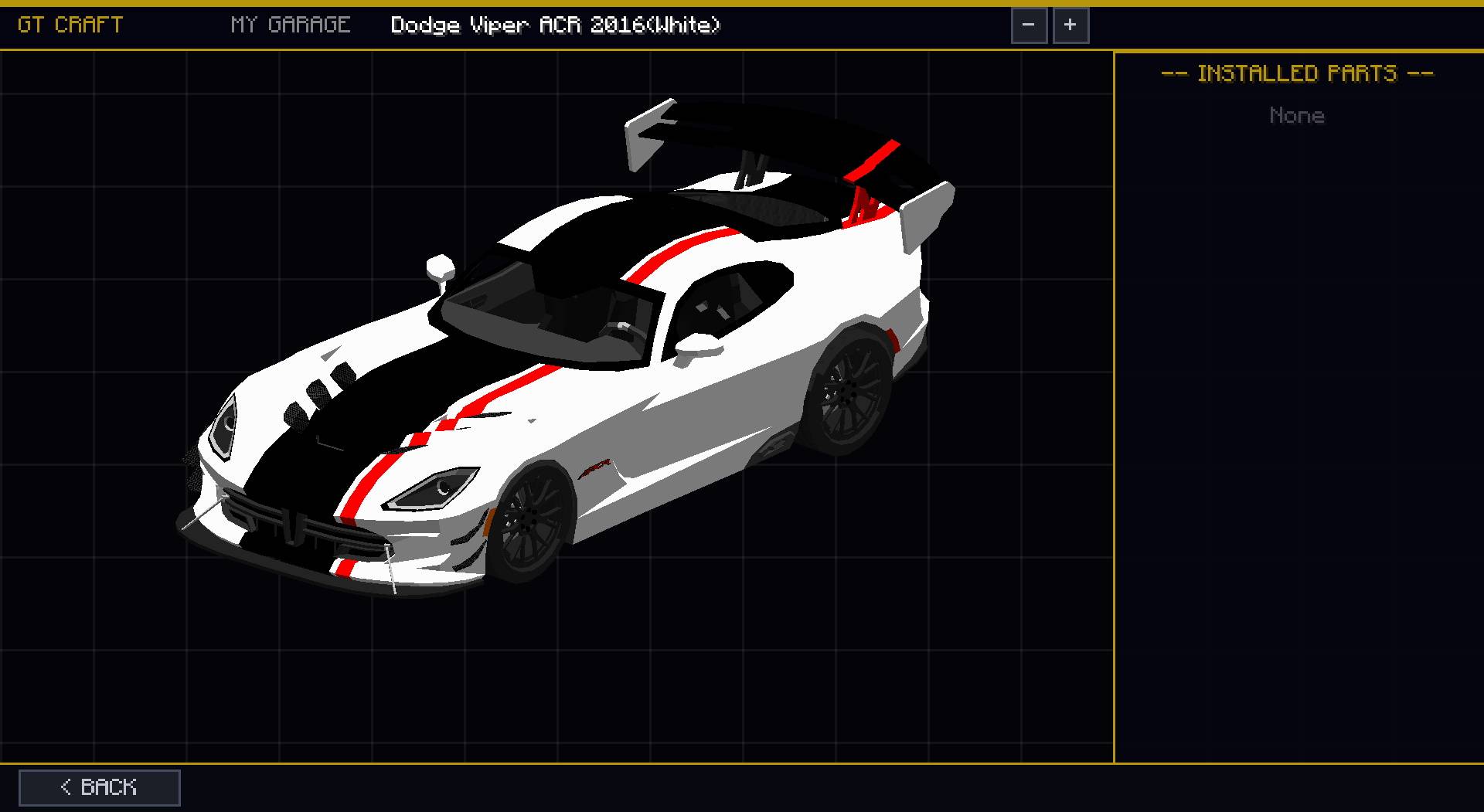Select the side mirror near the driver door
The height and width of the screenshot is (812, 1484).
[699, 348]
